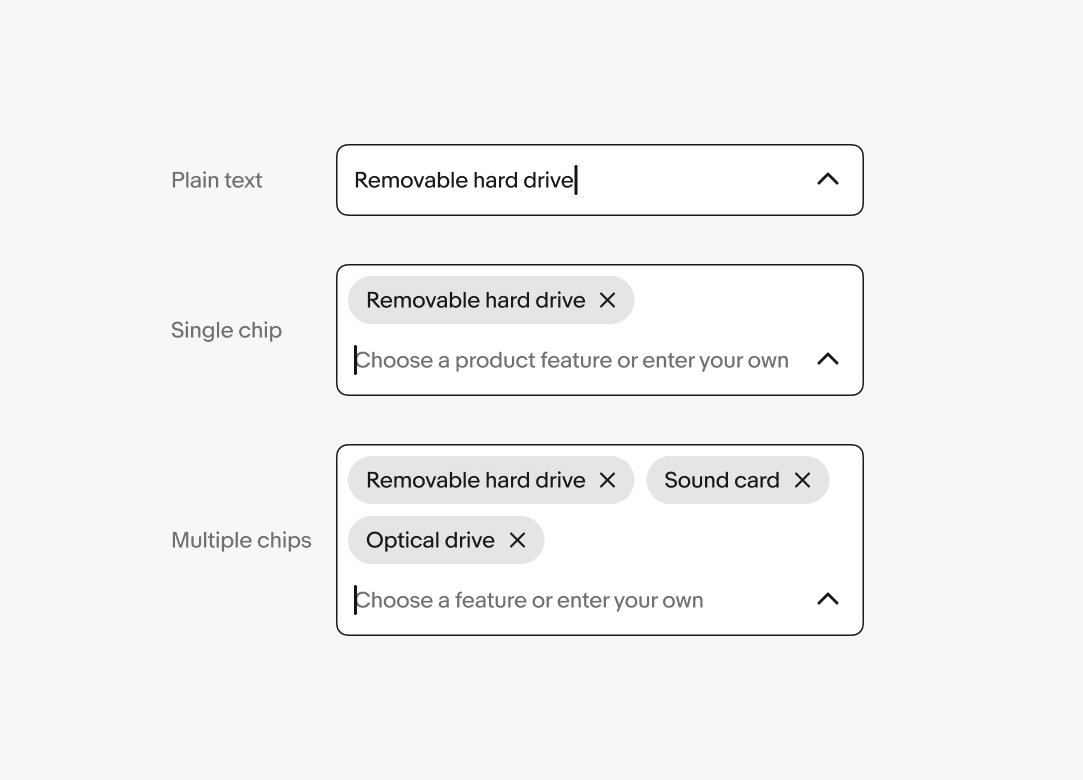Click empty space right of the Optical drive chip
This screenshot has height=780, width=1083.
pyautogui.click(x=700, y=540)
